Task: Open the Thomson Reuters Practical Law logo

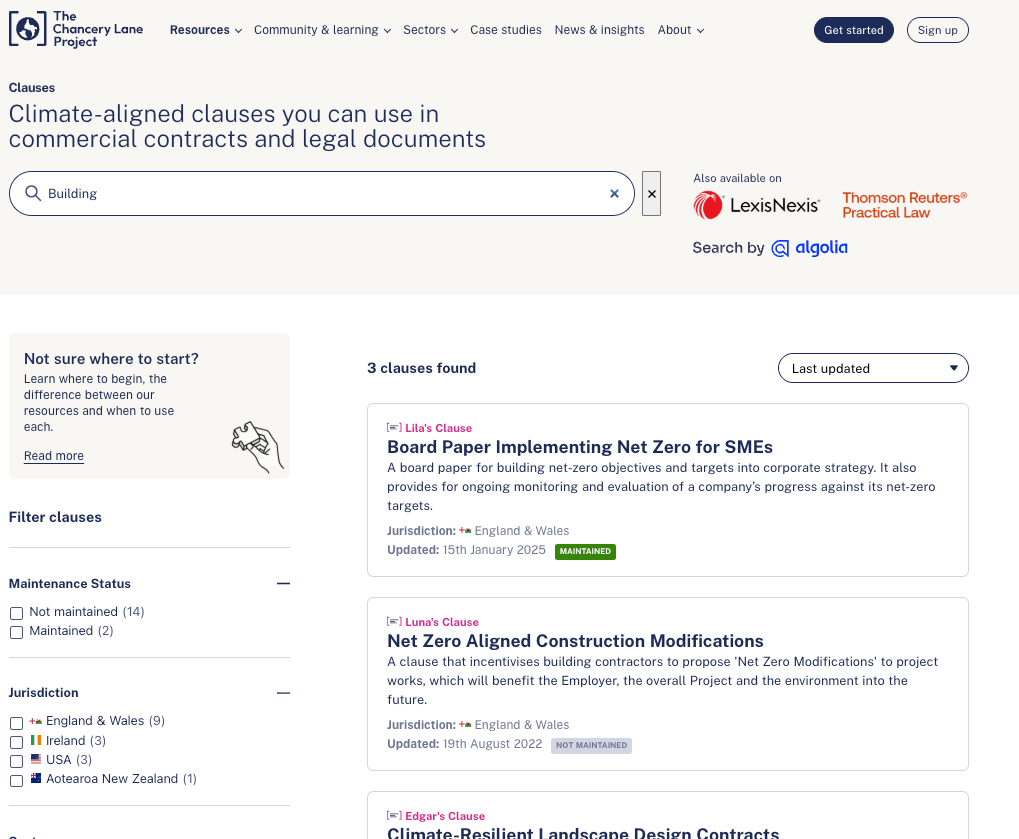Action: coord(904,206)
